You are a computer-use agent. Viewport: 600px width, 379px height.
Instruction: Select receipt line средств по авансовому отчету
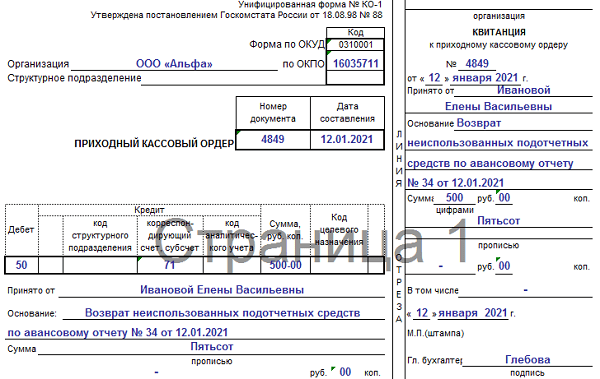click(x=490, y=163)
